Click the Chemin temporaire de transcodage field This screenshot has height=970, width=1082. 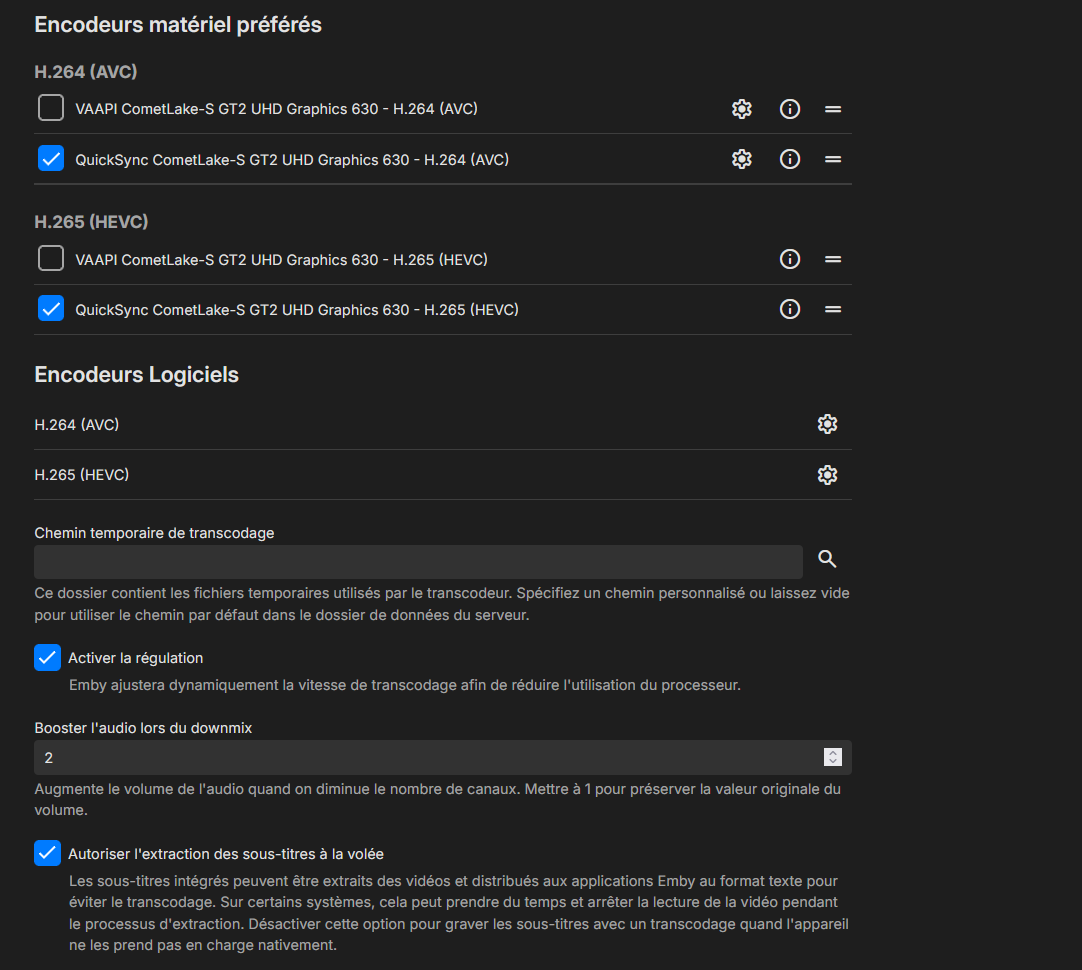[418, 562]
